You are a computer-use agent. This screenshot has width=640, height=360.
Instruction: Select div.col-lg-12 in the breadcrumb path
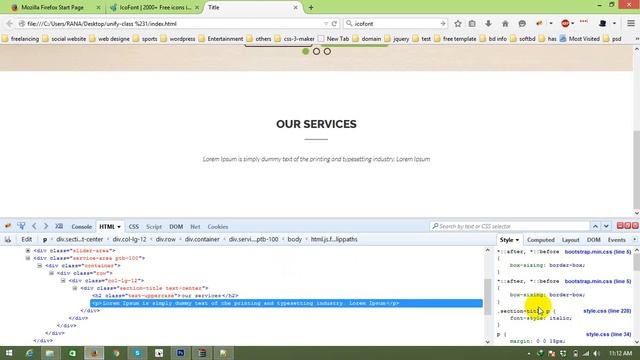129,239
